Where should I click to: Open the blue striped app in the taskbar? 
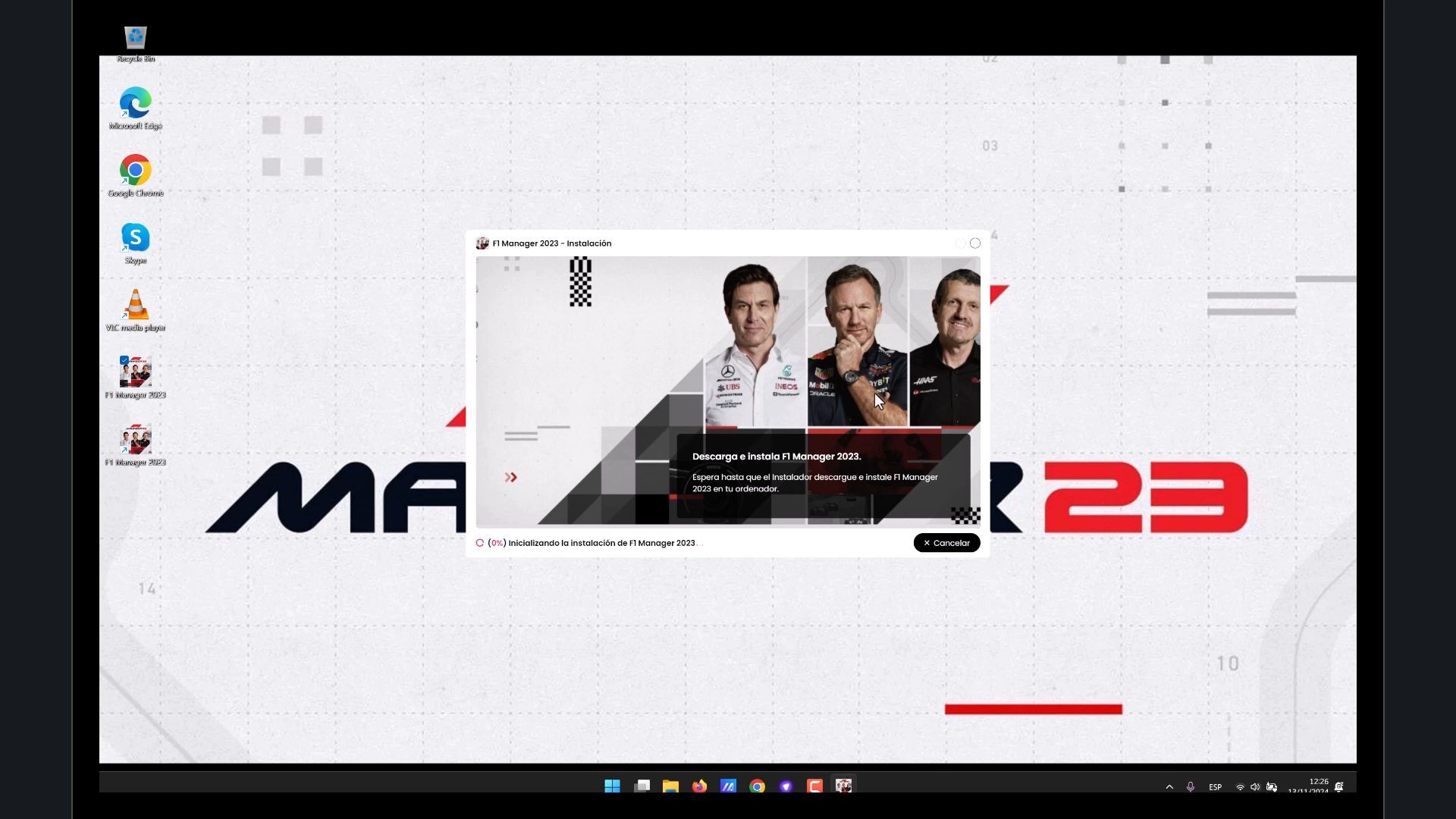[x=728, y=786]
